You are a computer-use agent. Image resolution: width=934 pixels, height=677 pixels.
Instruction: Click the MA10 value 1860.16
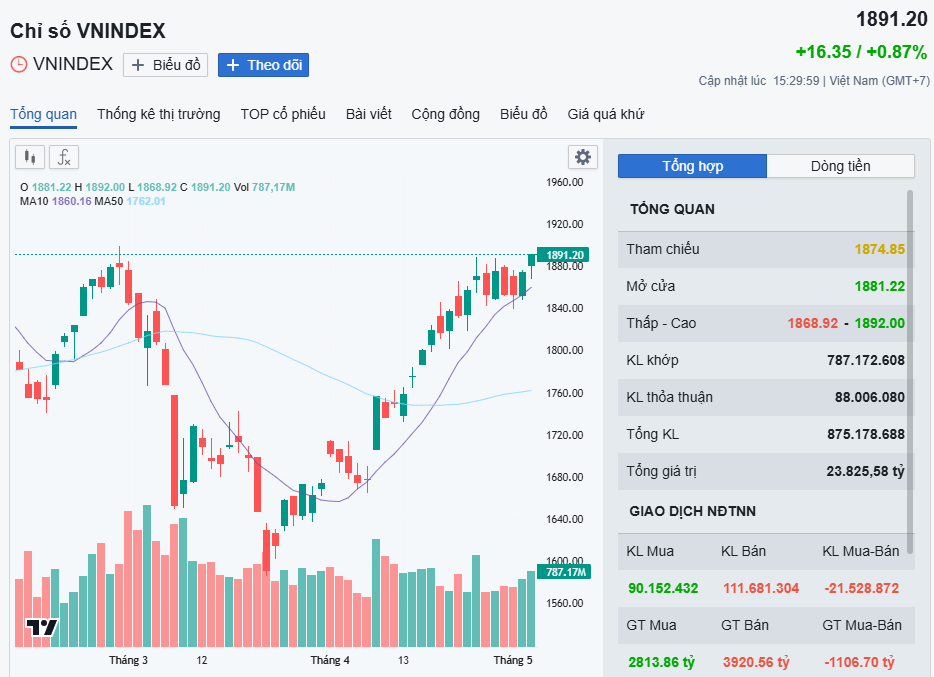pos(71,201)
